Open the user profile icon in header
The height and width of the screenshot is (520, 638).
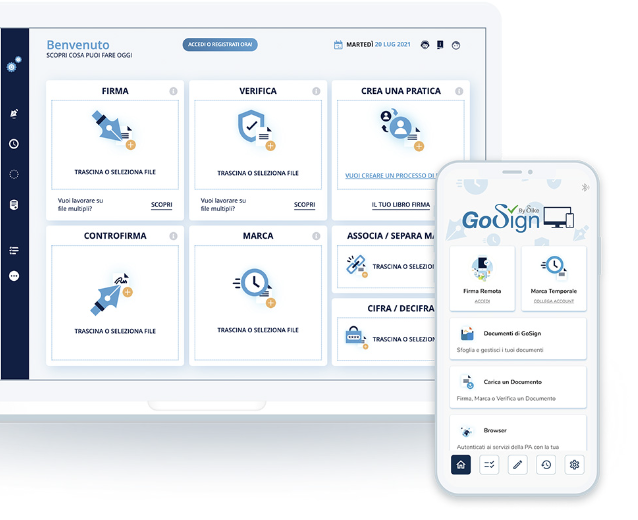click(456, 45)
